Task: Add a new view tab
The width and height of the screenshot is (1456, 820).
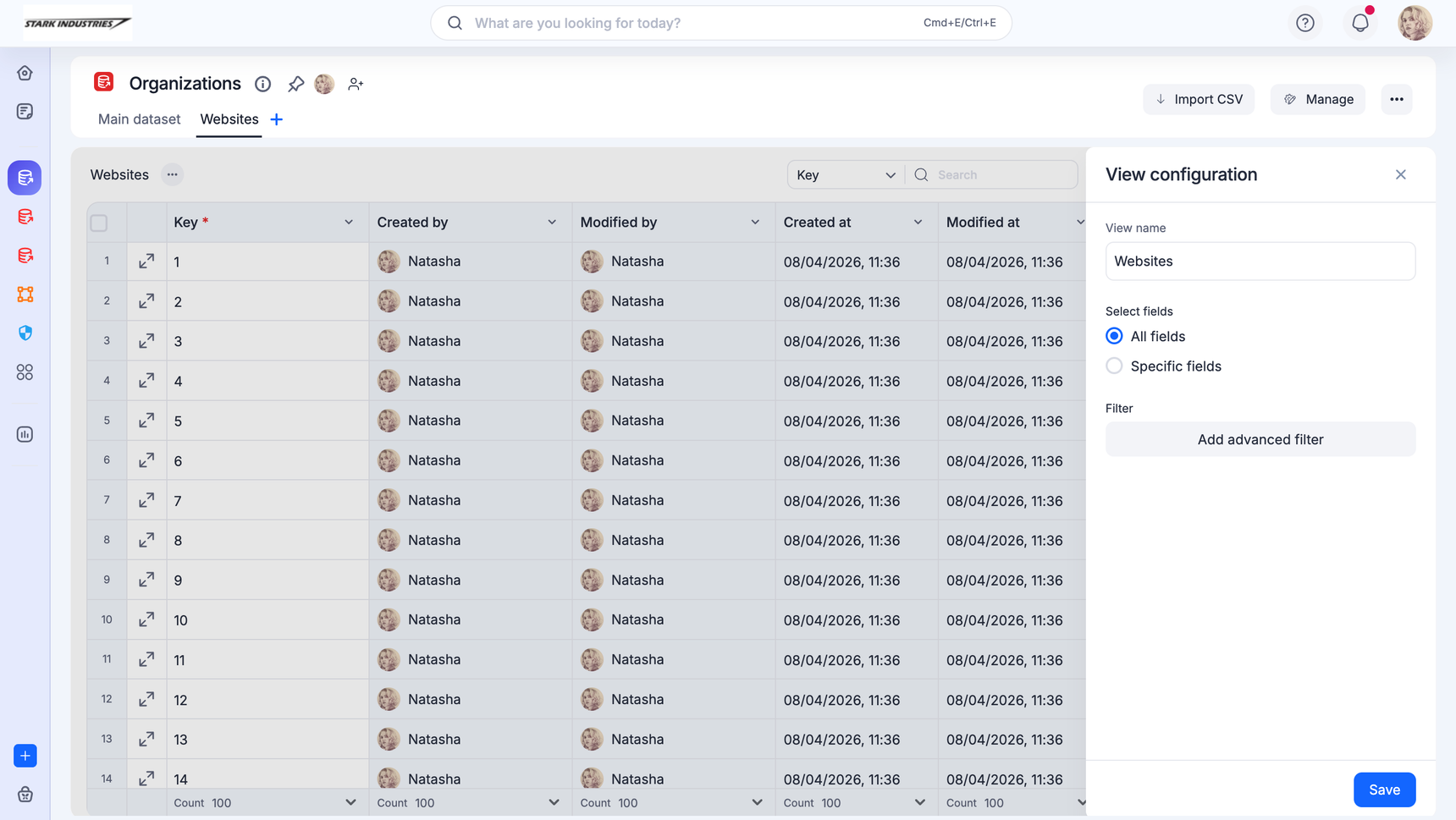Action: (x=277, y=119)
